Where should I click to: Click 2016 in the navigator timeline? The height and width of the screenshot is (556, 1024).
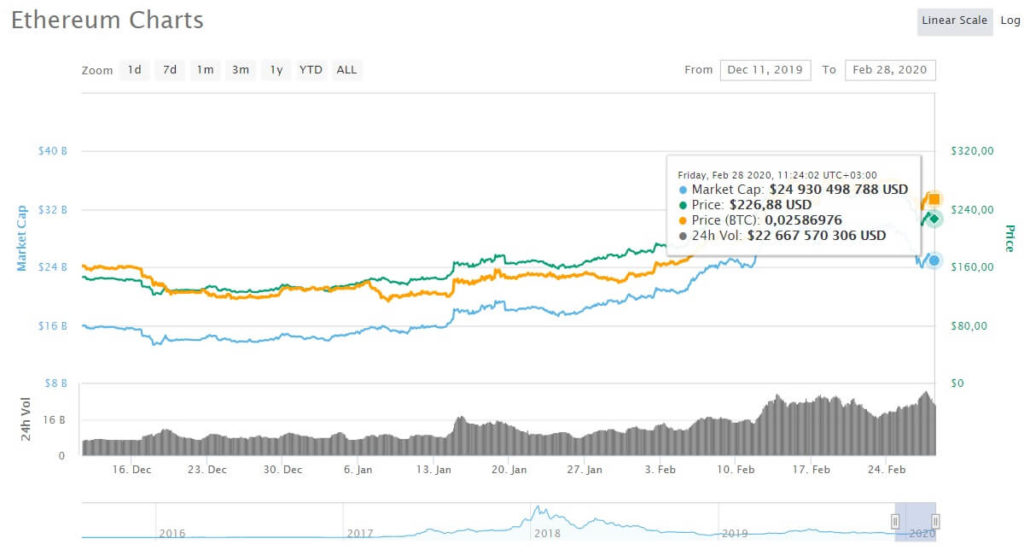172,533
